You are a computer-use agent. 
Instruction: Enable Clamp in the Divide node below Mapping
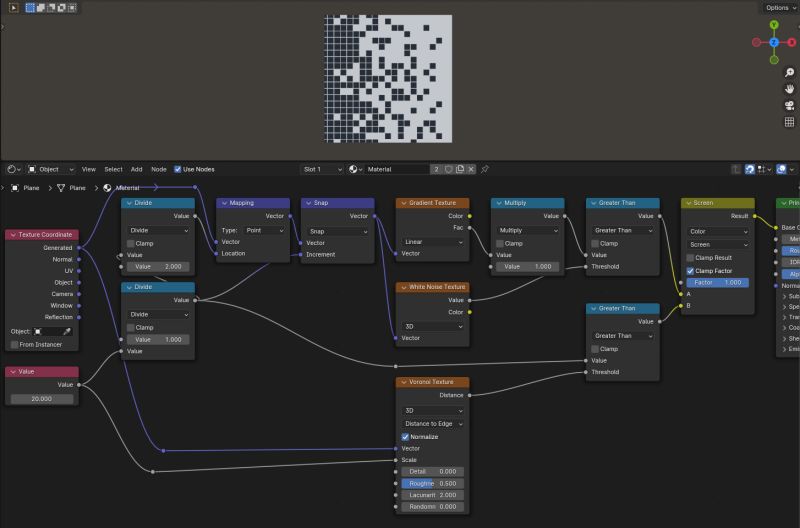(x=131, y=328)
